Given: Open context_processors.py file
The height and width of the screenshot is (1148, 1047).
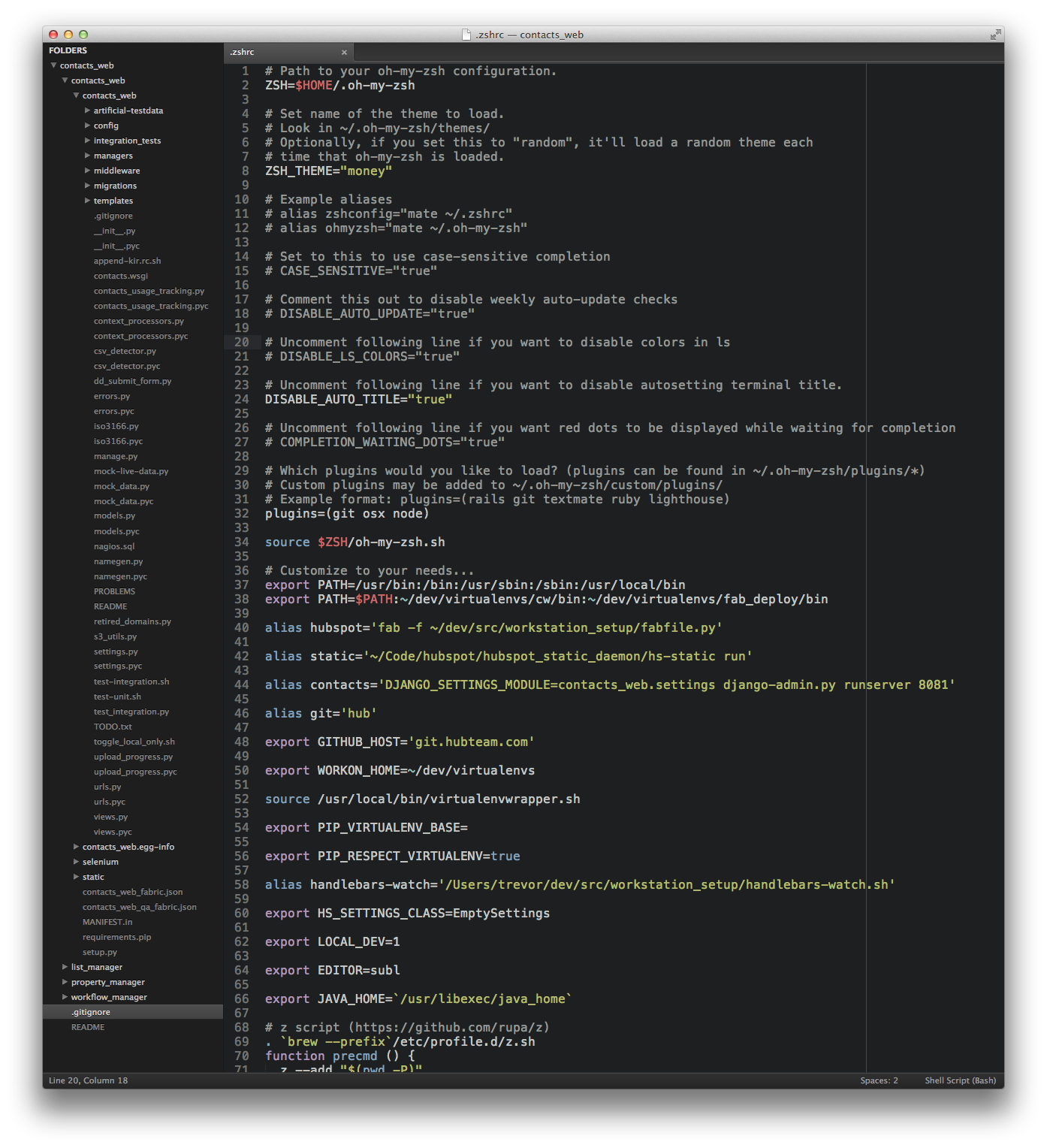Looking at the screenshot, I should [x=138, y=321].
